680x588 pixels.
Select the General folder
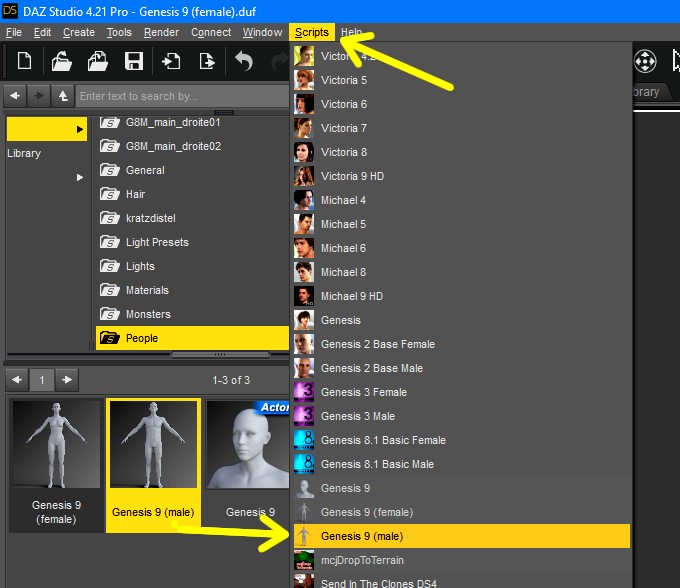(x=192, y=170)
